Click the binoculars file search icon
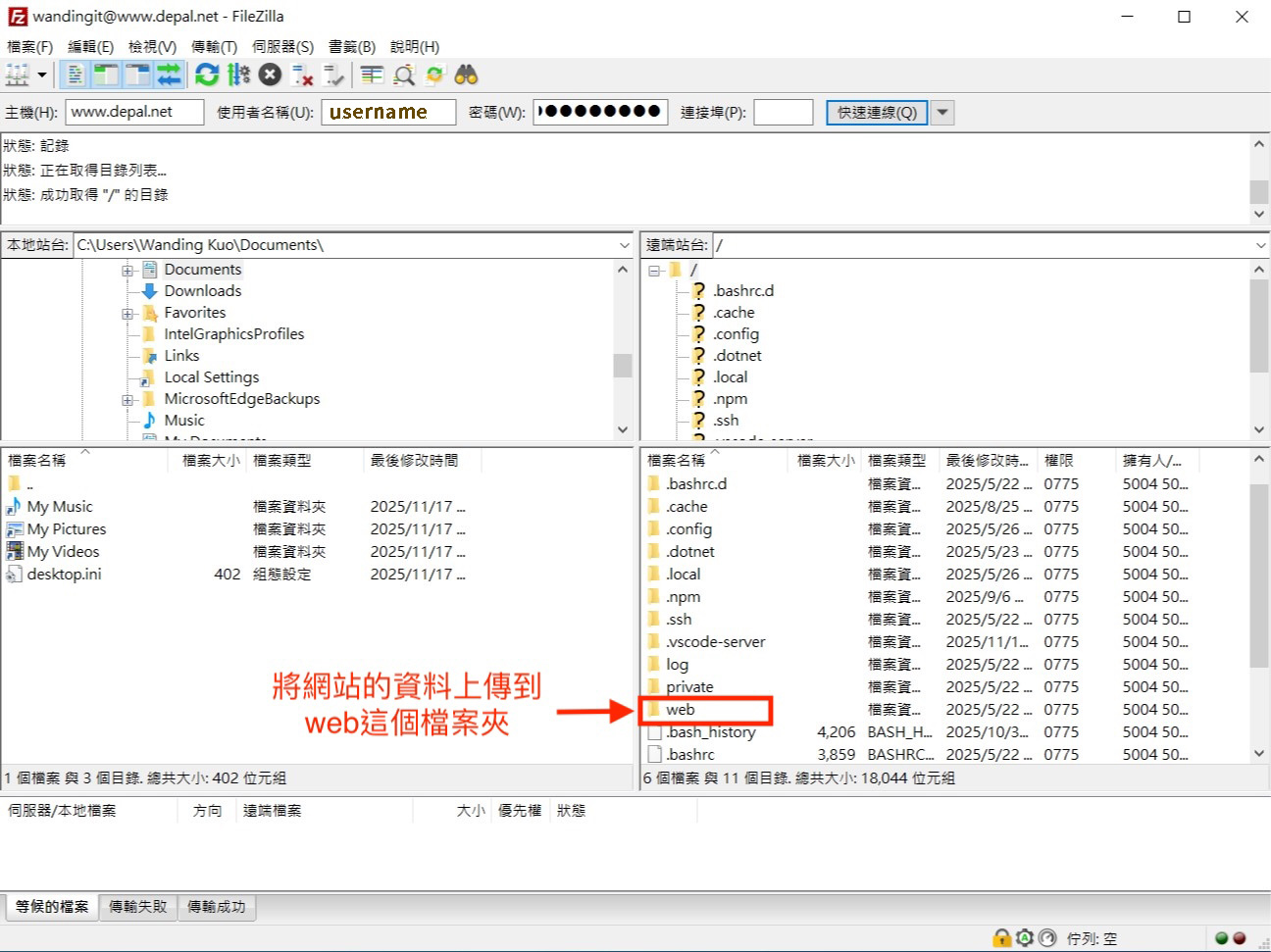Image resolution: width=1271 pixels, height=952 pixels. click(466, 75)
